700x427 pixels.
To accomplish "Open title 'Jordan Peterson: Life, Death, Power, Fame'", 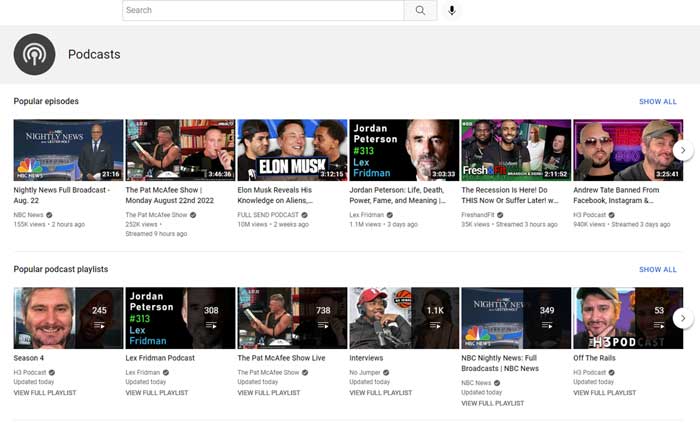I will click(x=397, y=195).
